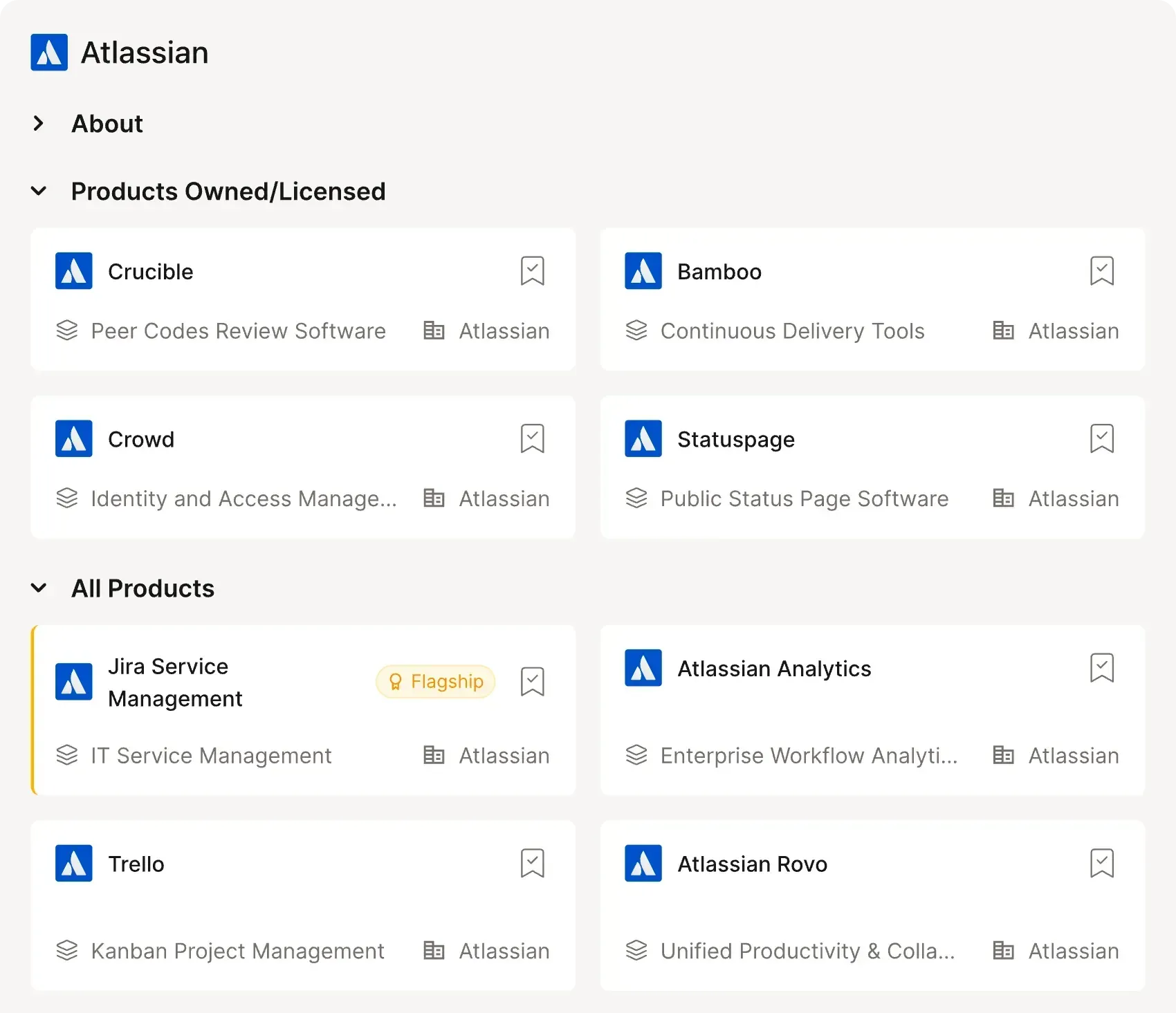Screen dimensions: 1176x1013
Task: Click the Flagship badge on Jira card
Action: click(436, 682)
